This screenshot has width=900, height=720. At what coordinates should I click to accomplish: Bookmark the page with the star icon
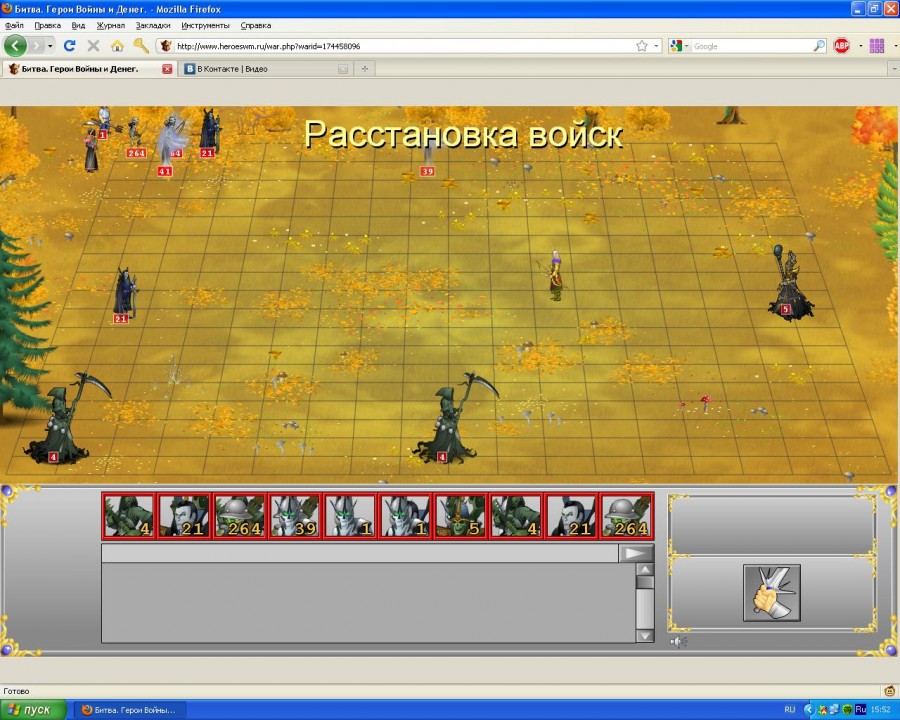click(x=642, y=46)
